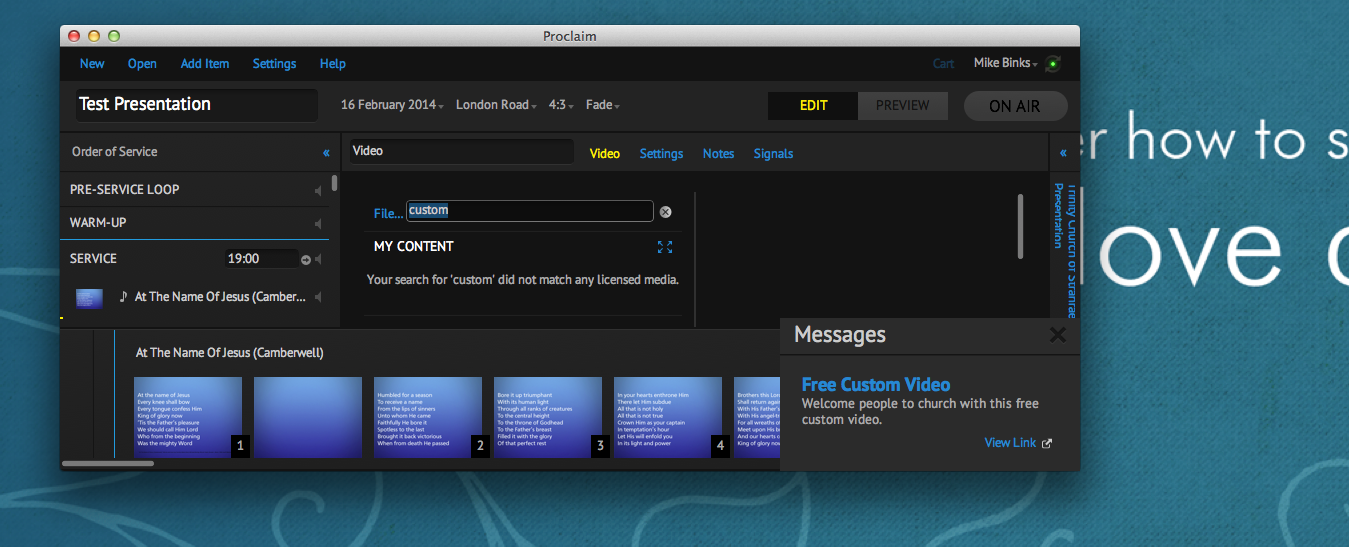Click the At The Name Of Jesus (Camberwell) slide heading
Screen dimensions: 1349x547
[x=230, y=353]
